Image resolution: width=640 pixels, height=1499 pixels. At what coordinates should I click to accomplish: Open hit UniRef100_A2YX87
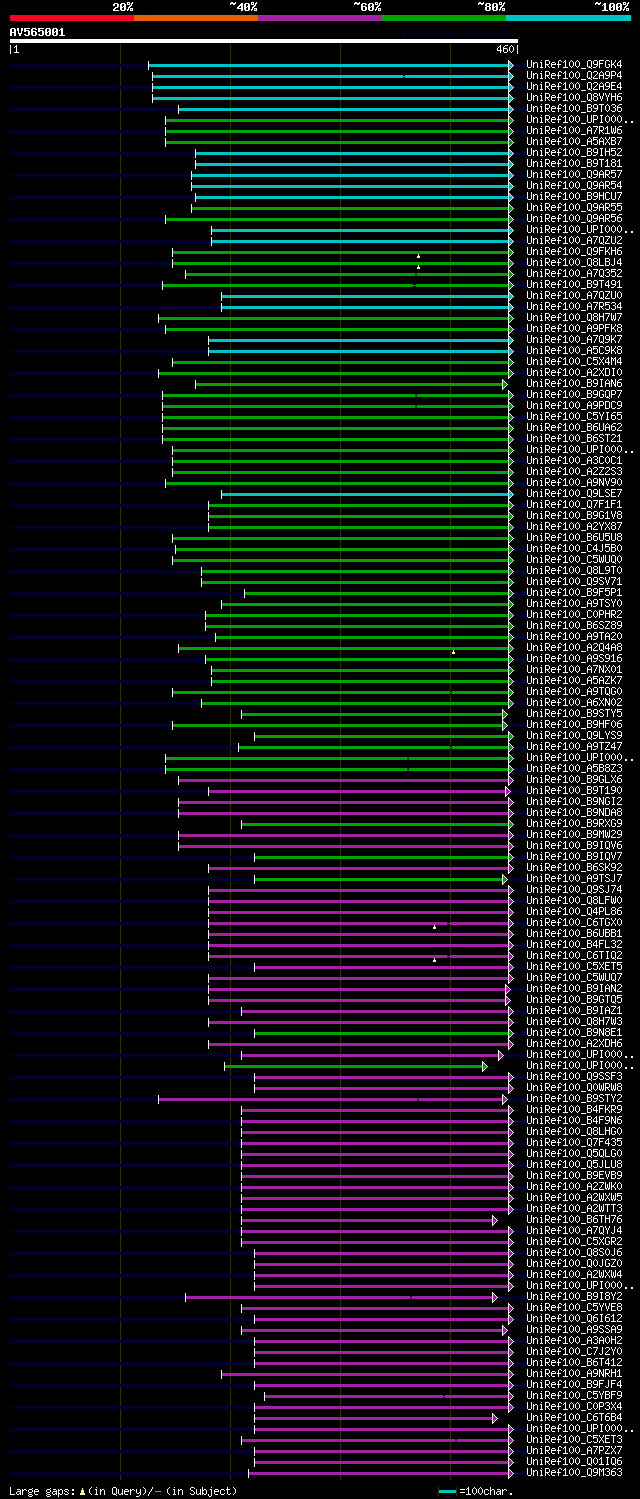pos(574,527)
